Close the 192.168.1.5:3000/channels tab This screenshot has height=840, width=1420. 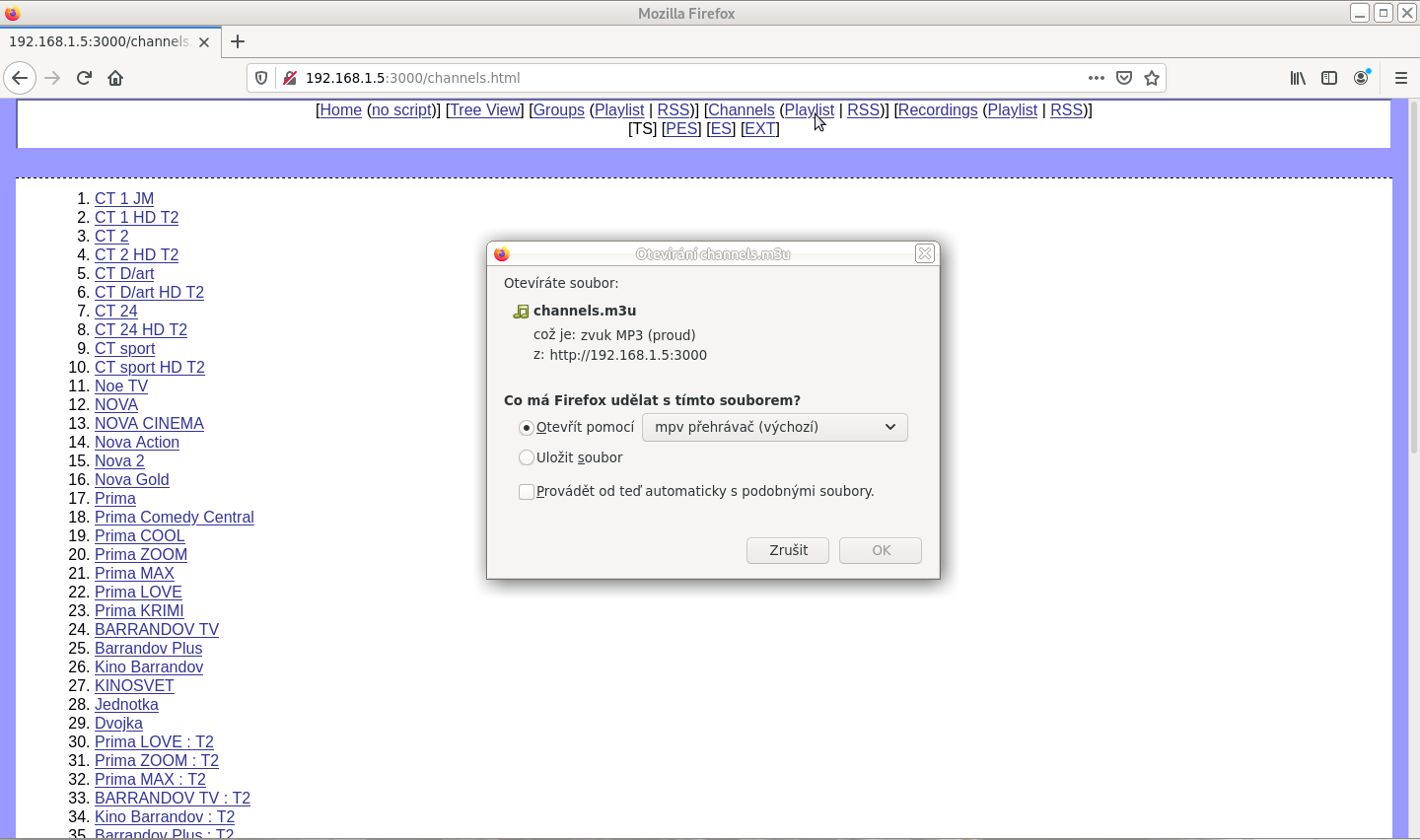pyautogui.click(x=204, y=42)
